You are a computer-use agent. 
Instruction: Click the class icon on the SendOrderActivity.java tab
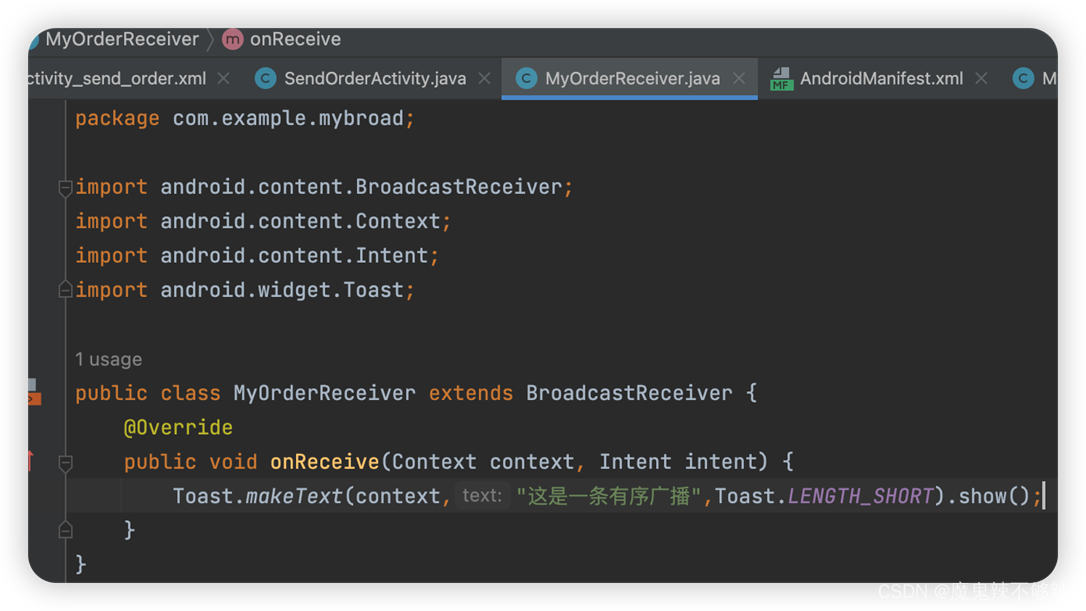point(265,77)
